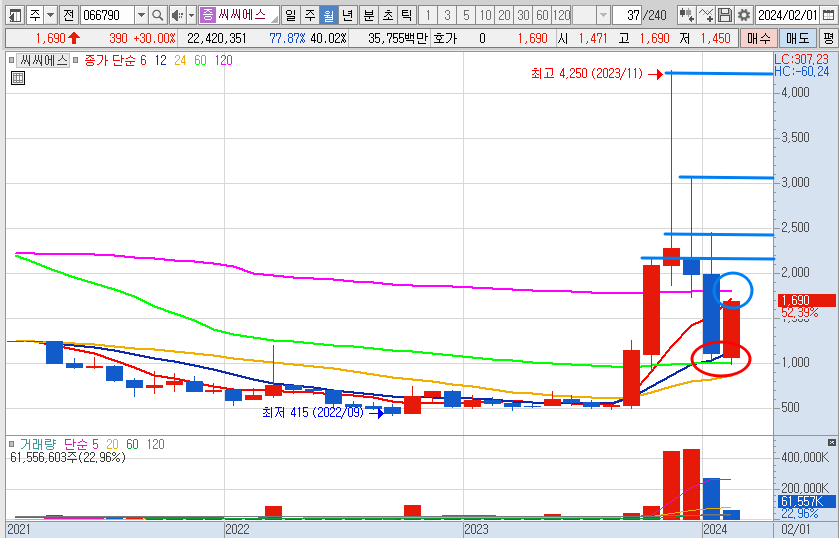Click the orange 24 moving average legend
The image size is (839, 538).
click(180, 60)
